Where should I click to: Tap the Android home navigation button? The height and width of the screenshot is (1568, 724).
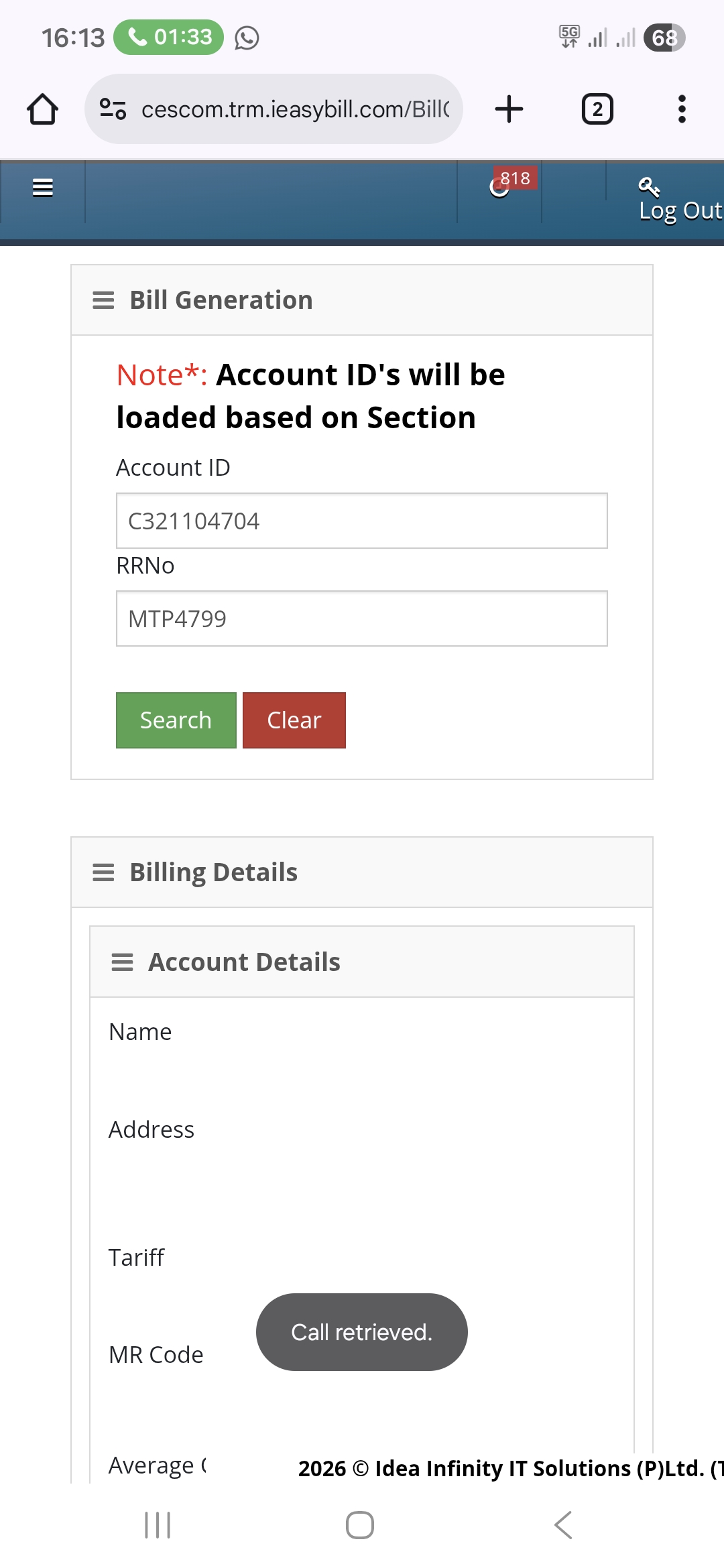pyautogui.click(x=360, y=1525)
